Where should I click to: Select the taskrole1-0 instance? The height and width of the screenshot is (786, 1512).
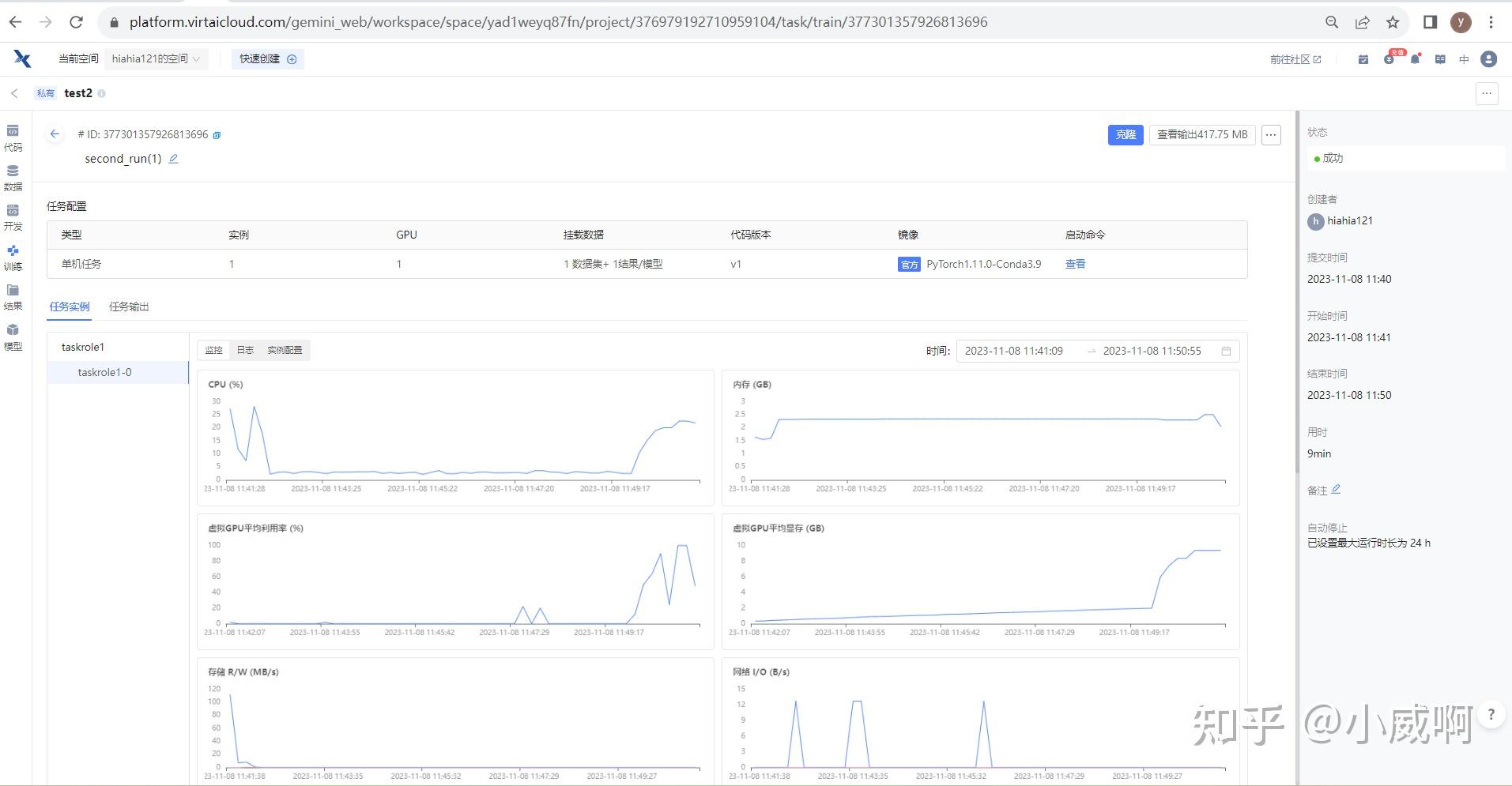pos(118,372)
